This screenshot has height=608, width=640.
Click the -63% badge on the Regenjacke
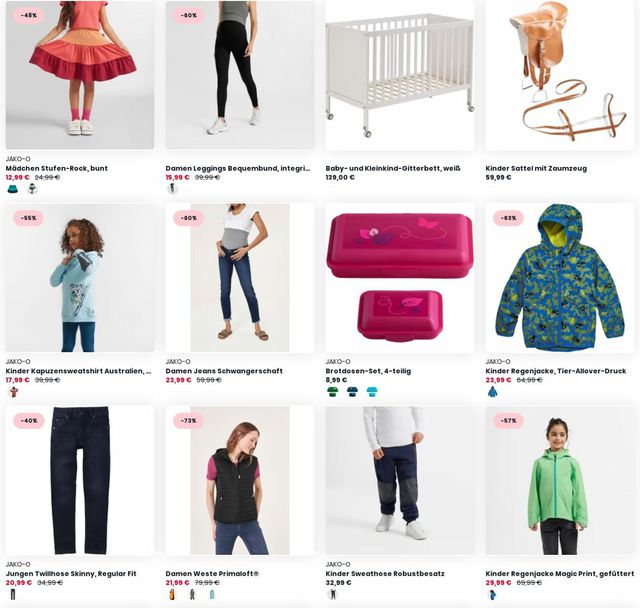[x=509, y=218]
